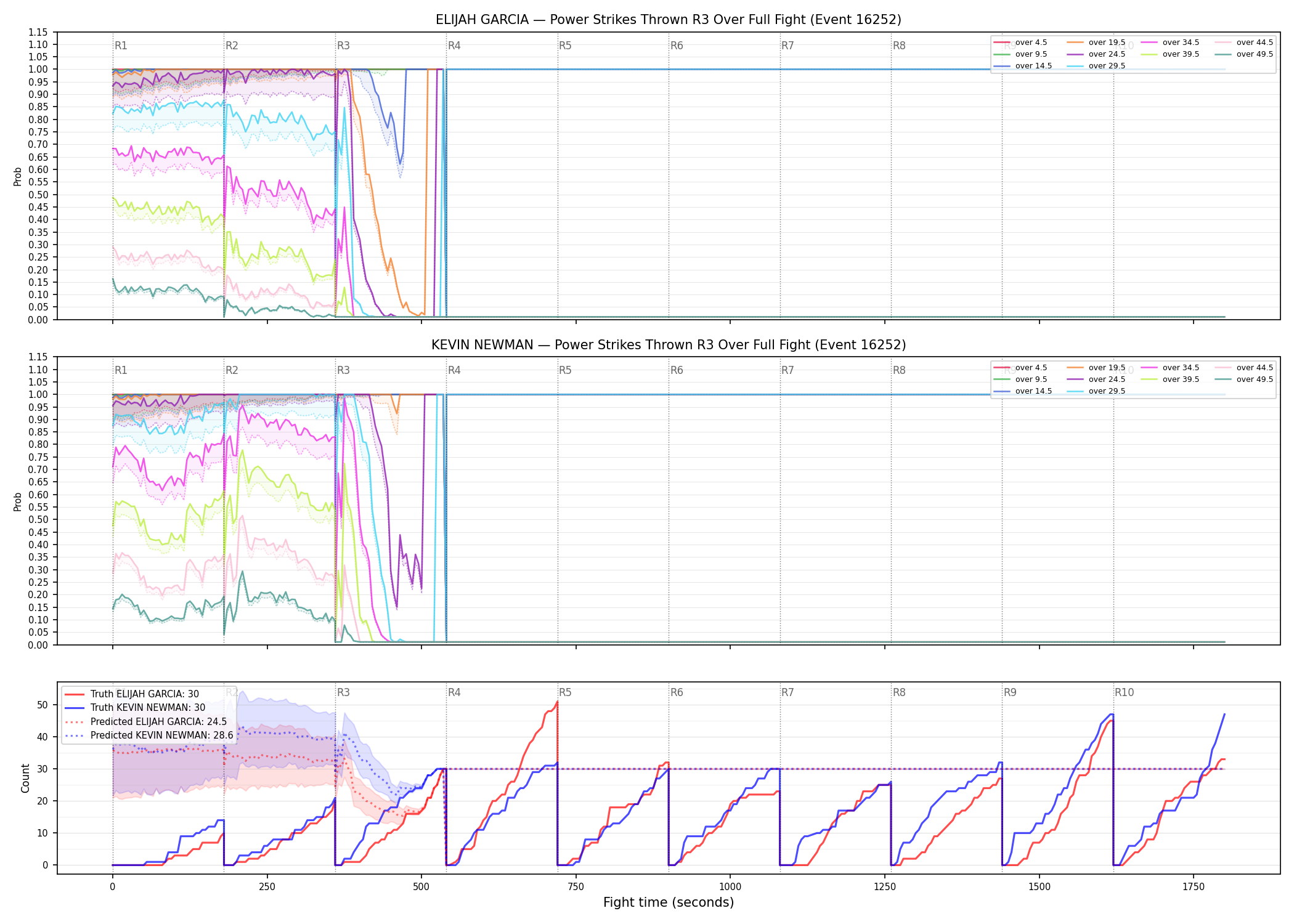Click the KEVIN NEWMAN chart title
This screenshot has width=1294, height=924.
coord(669,345)
